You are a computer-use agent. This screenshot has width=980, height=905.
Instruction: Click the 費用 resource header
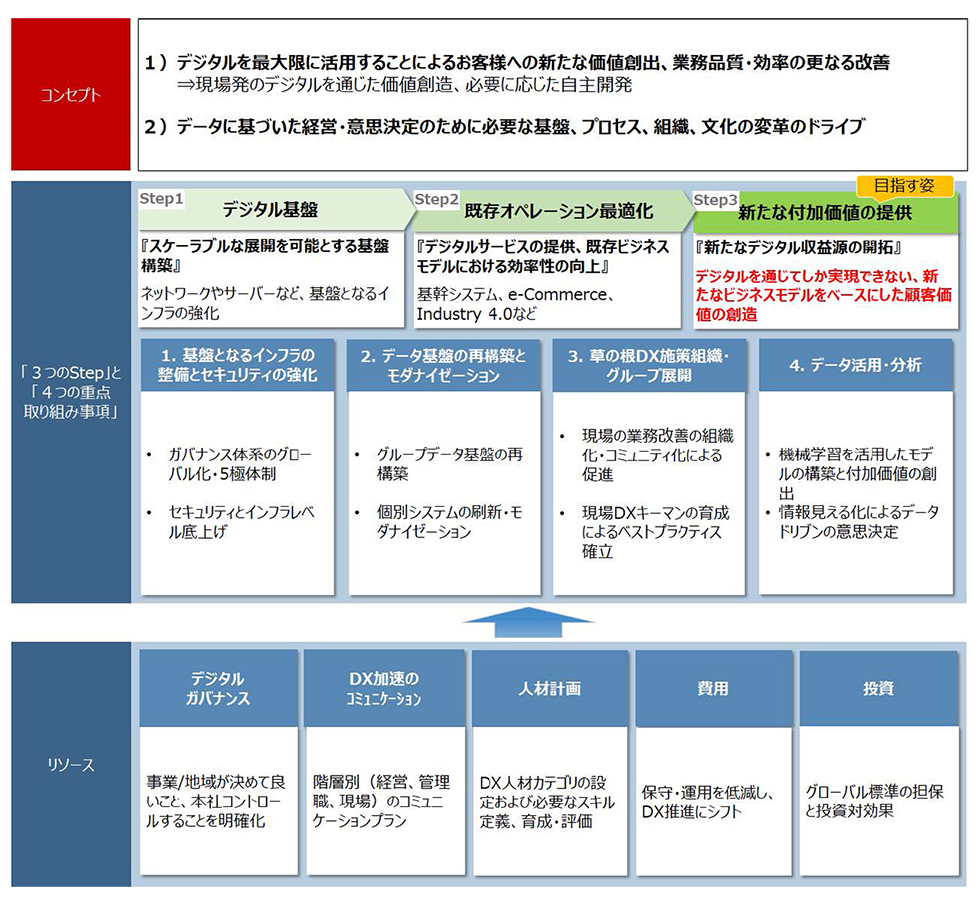(x=713, y=688)
